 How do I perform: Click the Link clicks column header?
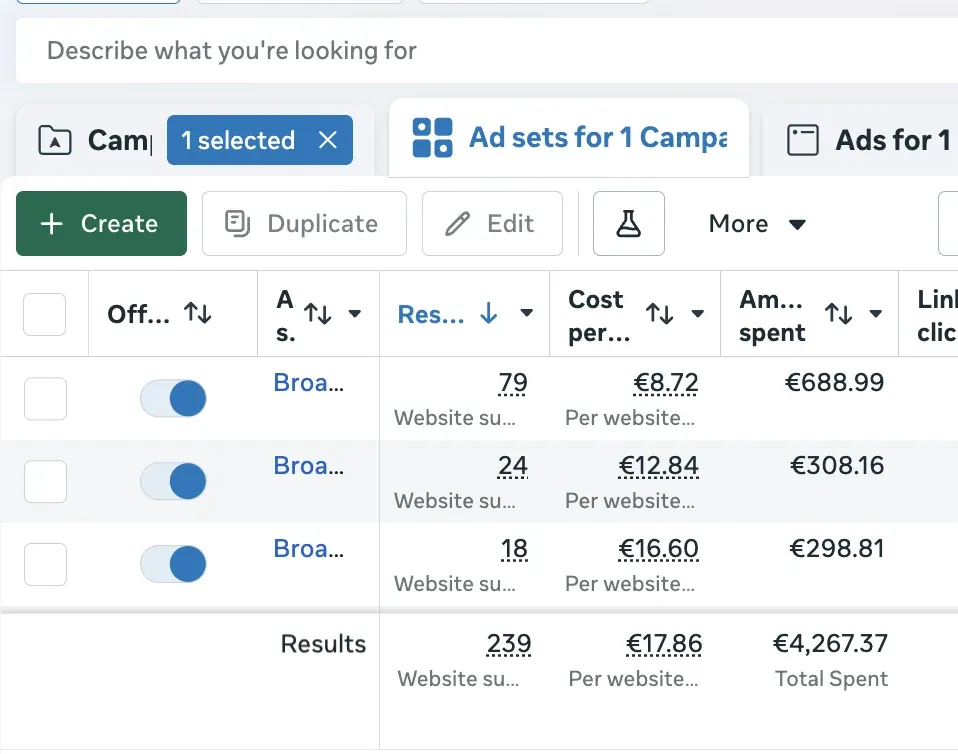tap(937, 316)
